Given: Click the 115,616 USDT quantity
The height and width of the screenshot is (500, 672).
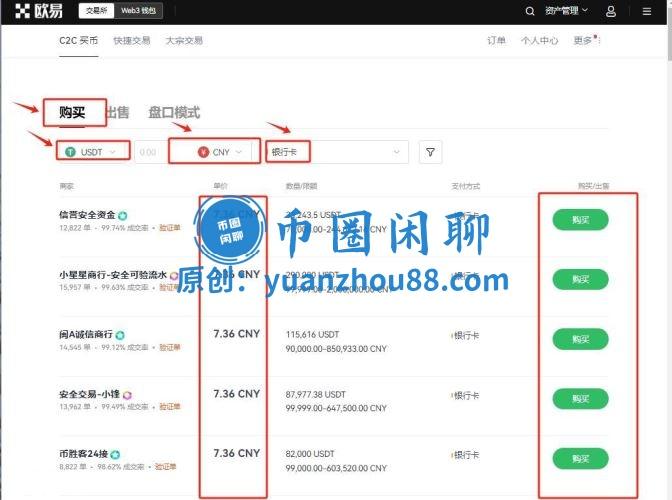Looking at the screenshot, I should (312, 335).
